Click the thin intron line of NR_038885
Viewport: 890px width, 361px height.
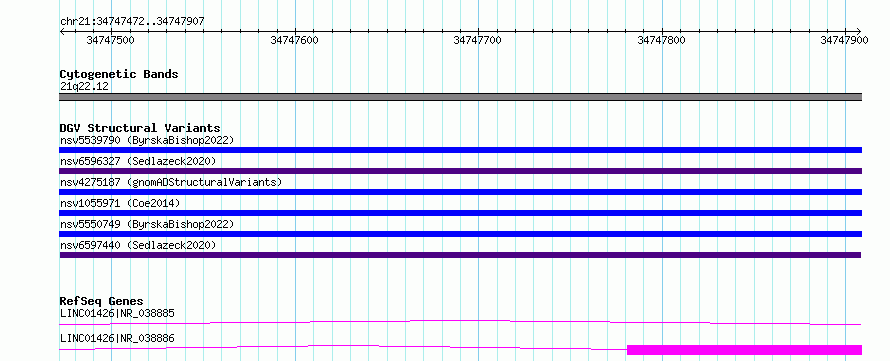460,322
